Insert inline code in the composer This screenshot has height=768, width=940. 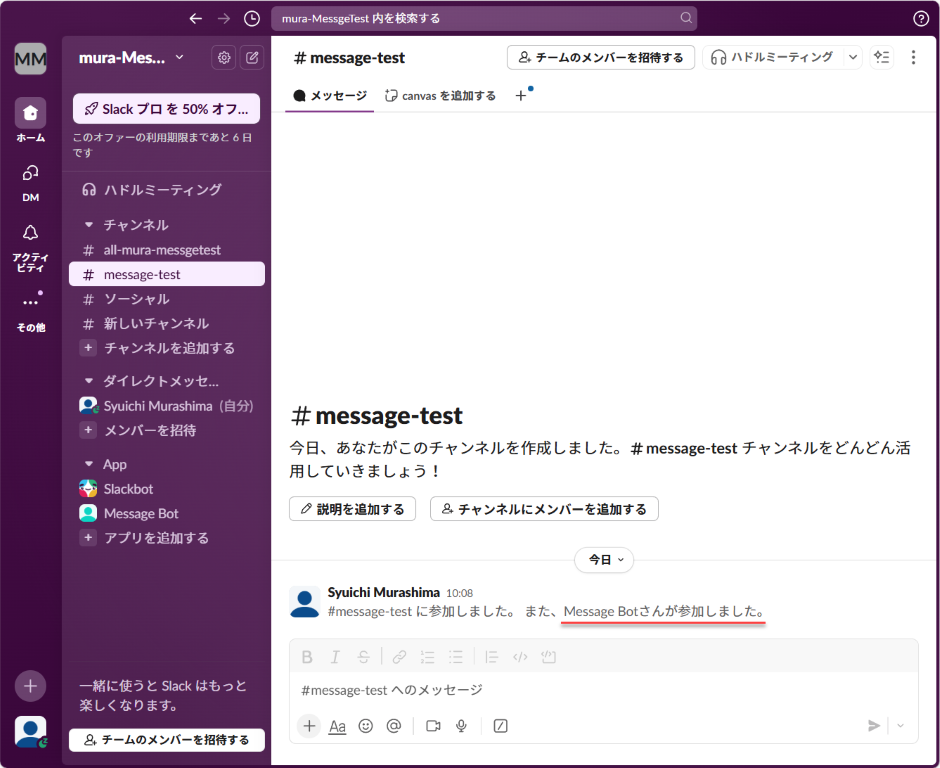[520, 657]
